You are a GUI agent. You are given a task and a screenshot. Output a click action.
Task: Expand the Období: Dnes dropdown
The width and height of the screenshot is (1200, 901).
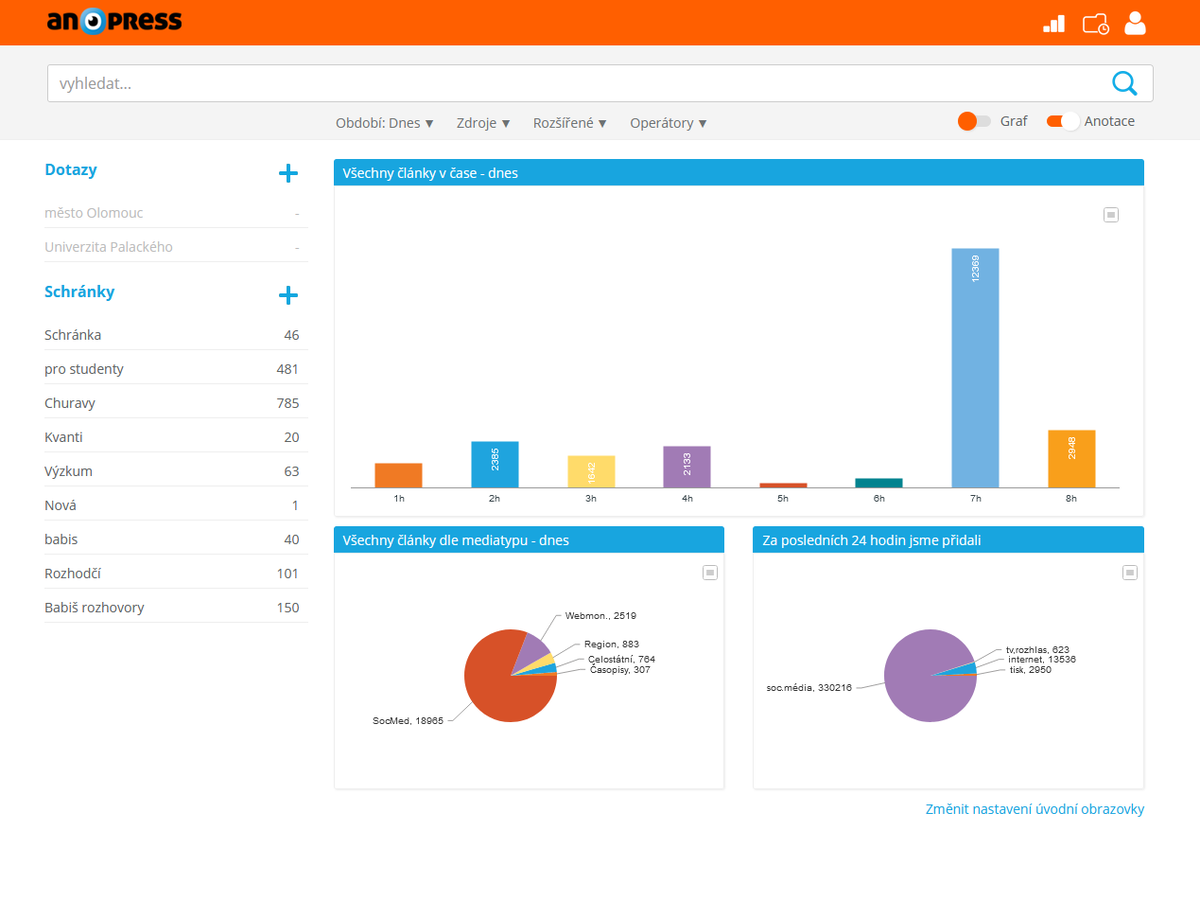point(385,123)
